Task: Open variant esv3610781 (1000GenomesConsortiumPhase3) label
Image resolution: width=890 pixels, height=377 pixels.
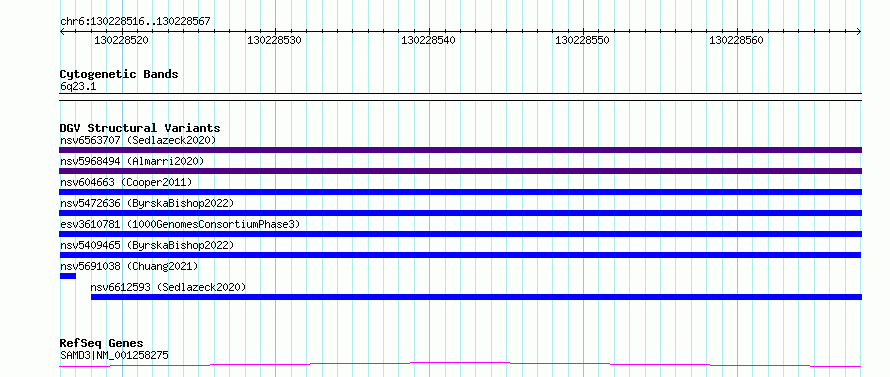Action: click(x=180, y=224)
